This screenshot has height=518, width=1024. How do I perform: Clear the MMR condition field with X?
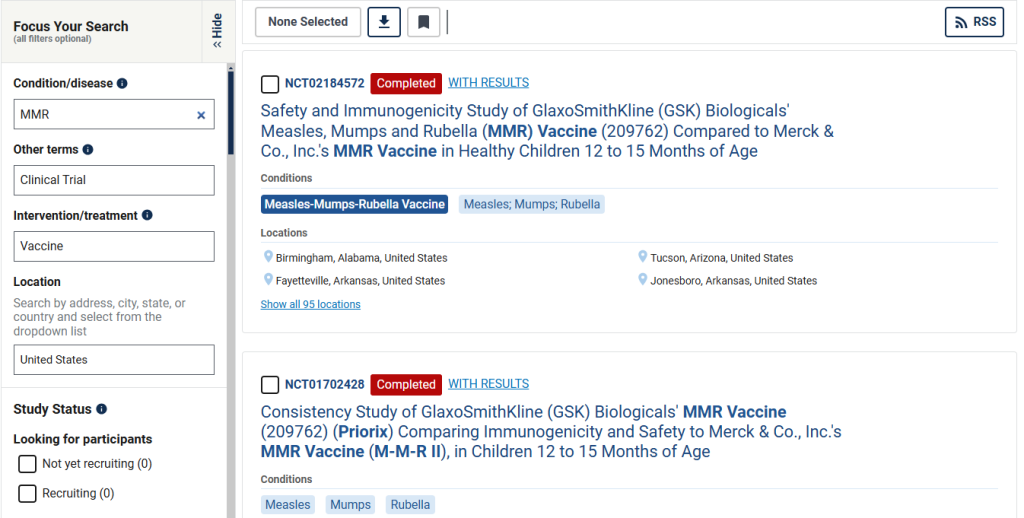tap(201, 115)
